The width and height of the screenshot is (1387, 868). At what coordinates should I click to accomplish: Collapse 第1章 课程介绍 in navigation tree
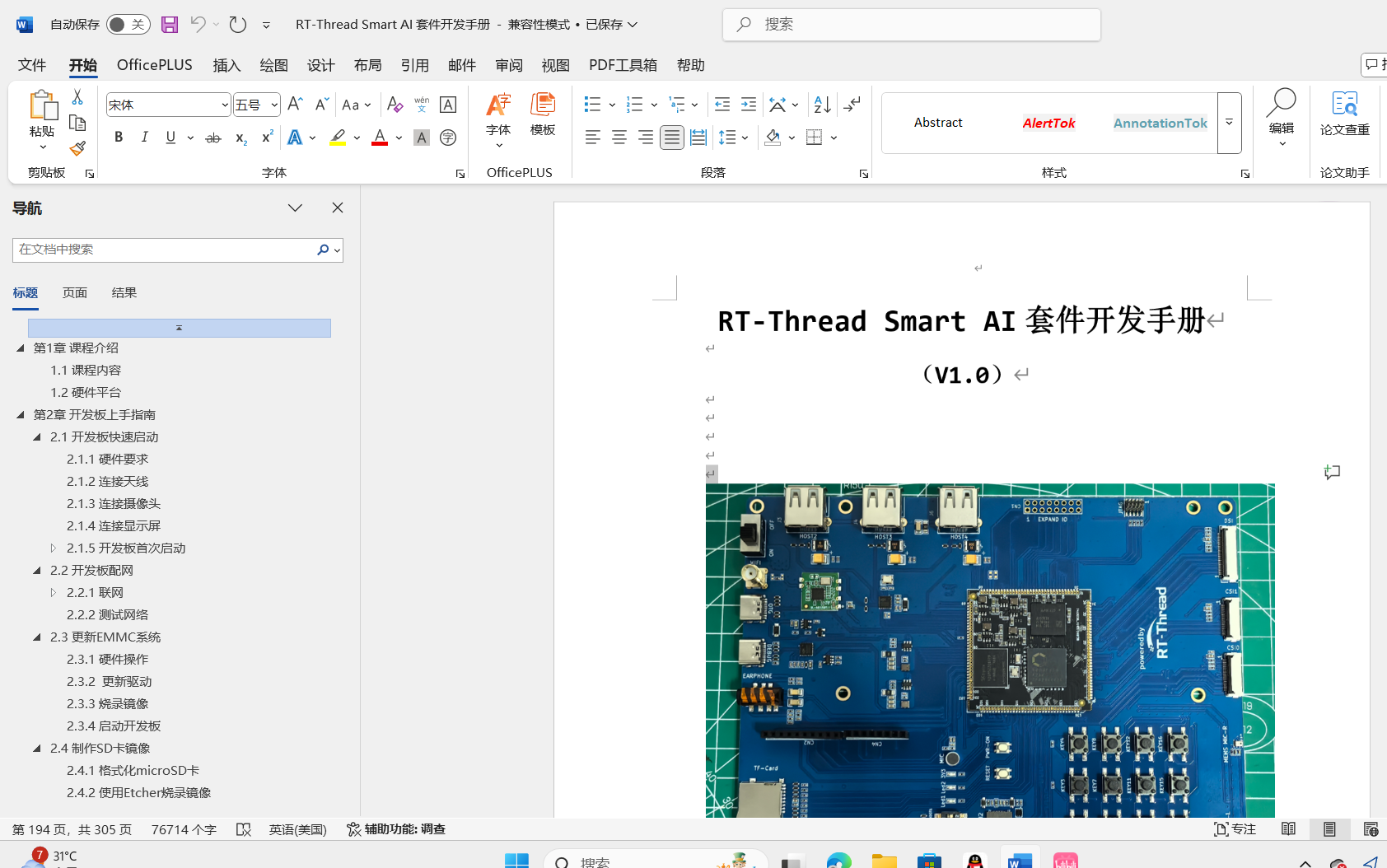pos(21,348)
